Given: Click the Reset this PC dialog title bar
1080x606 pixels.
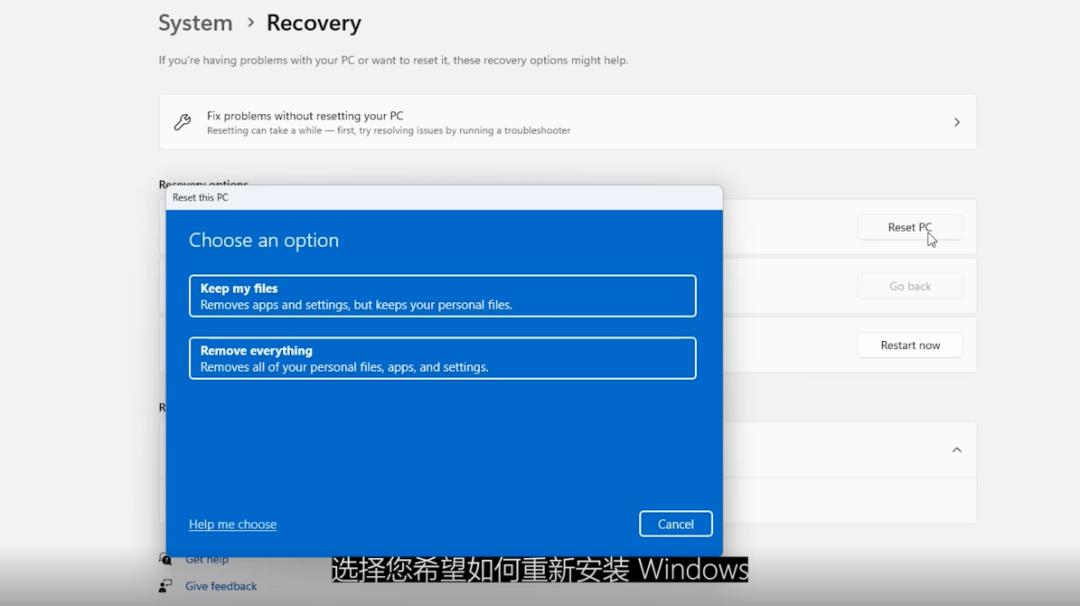Looking at the screenshot, I should click(x=400, y=197).
